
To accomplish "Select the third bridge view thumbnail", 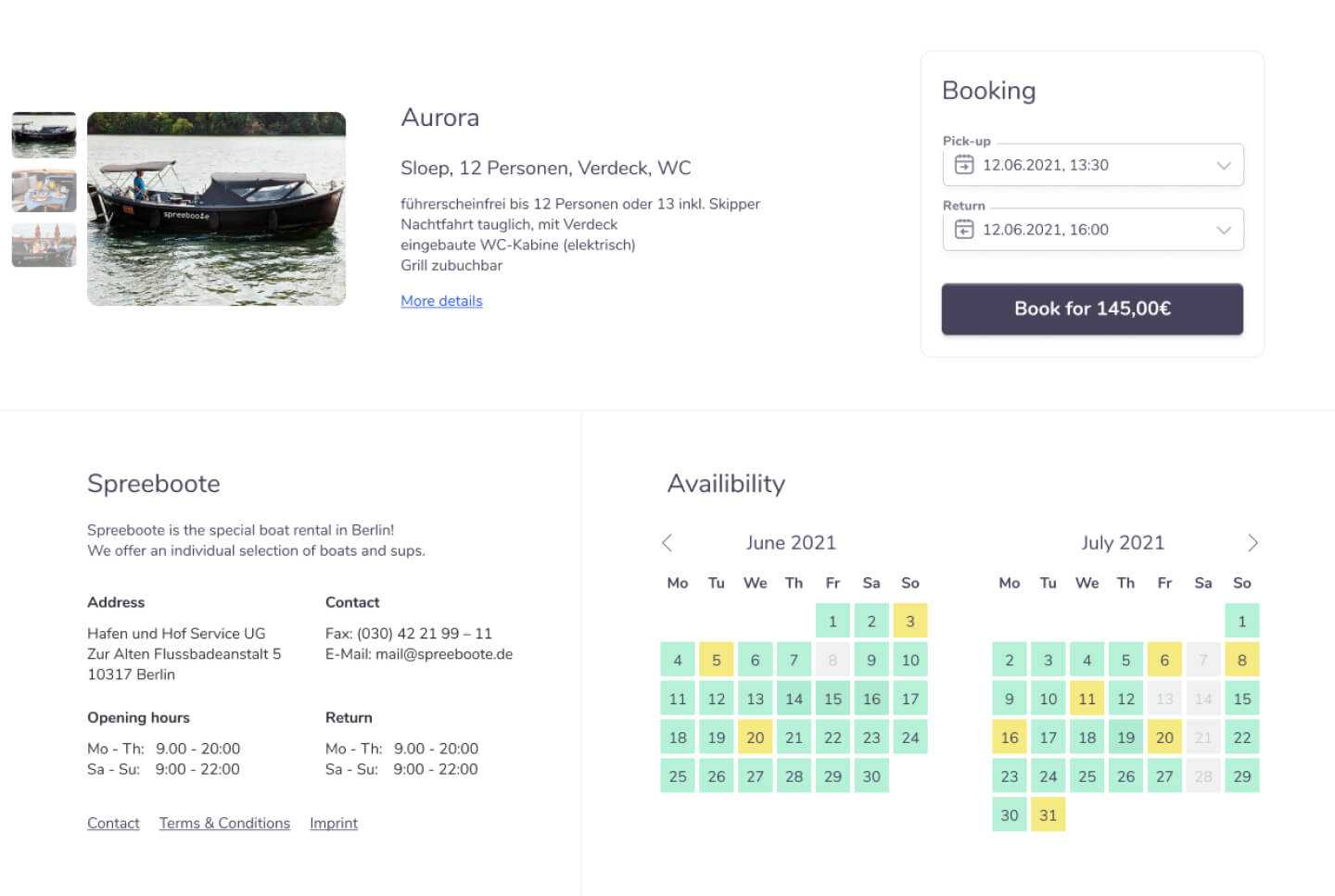I will (x=44, y=246).
